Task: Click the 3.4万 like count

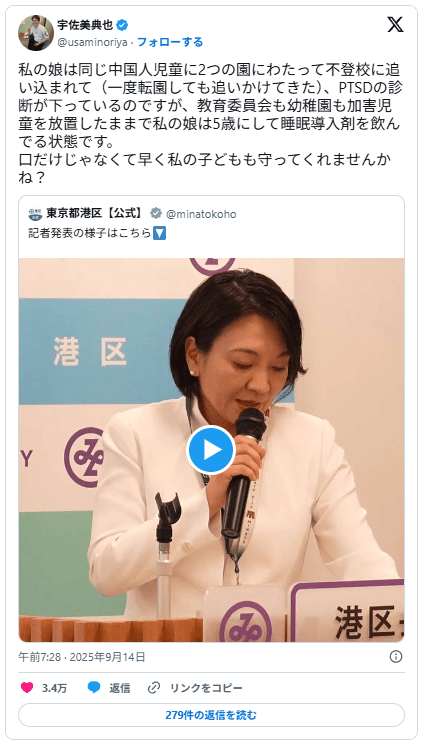Action: (54, 688)
